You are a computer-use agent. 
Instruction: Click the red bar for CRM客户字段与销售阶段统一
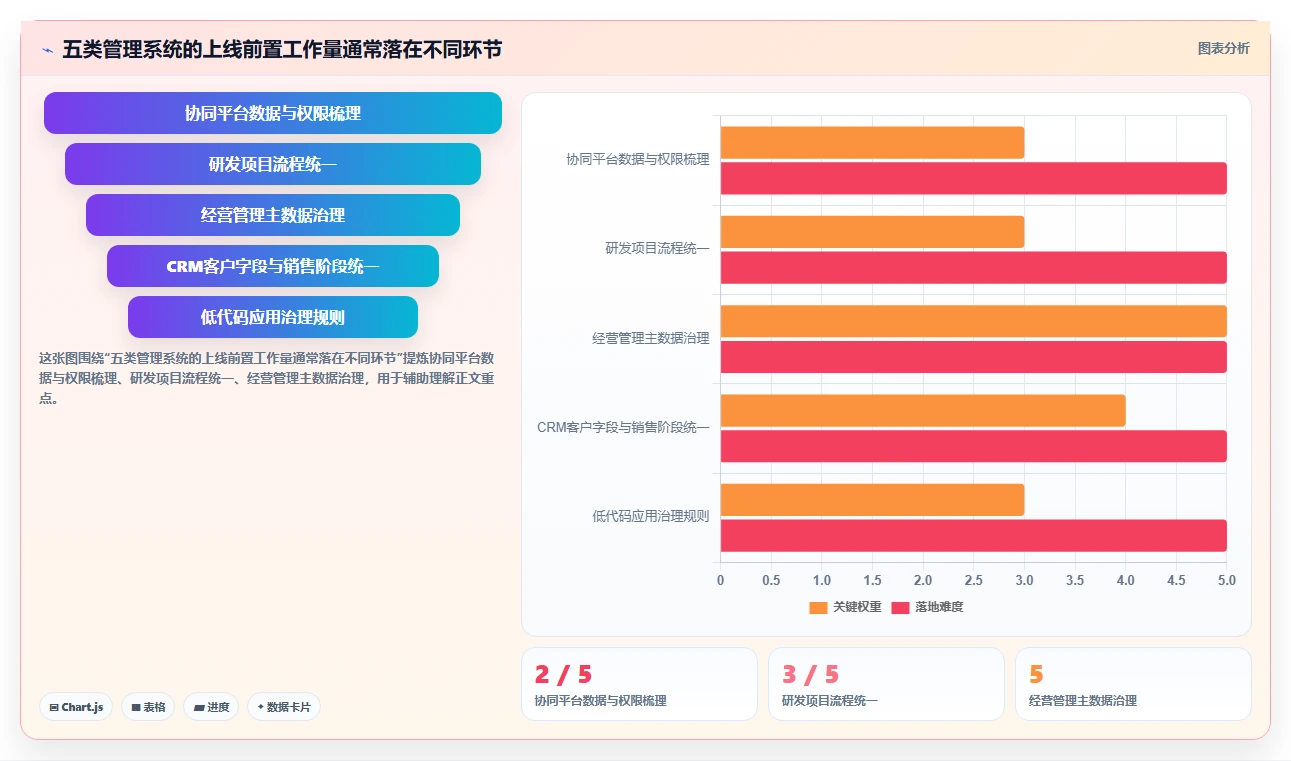(x=973, y=446)
